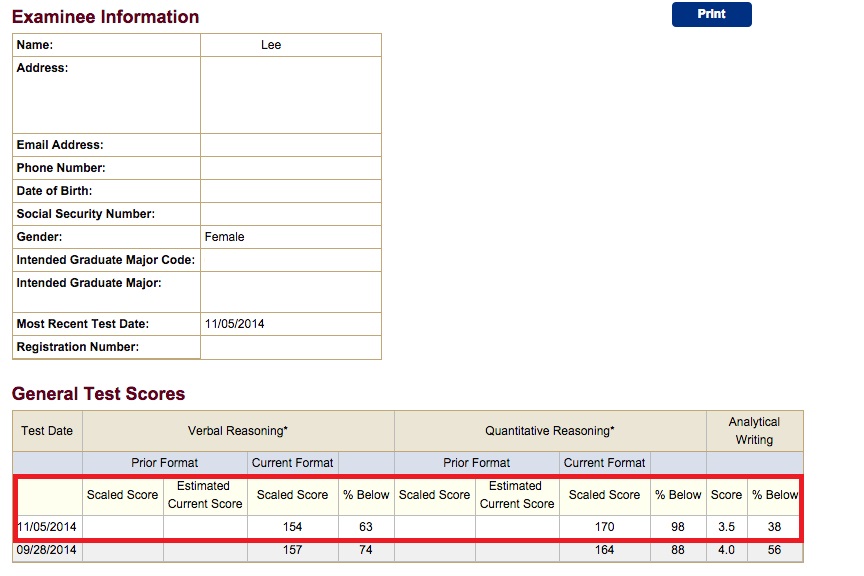Click verbal scaled score 157

(x=293, y=550)
